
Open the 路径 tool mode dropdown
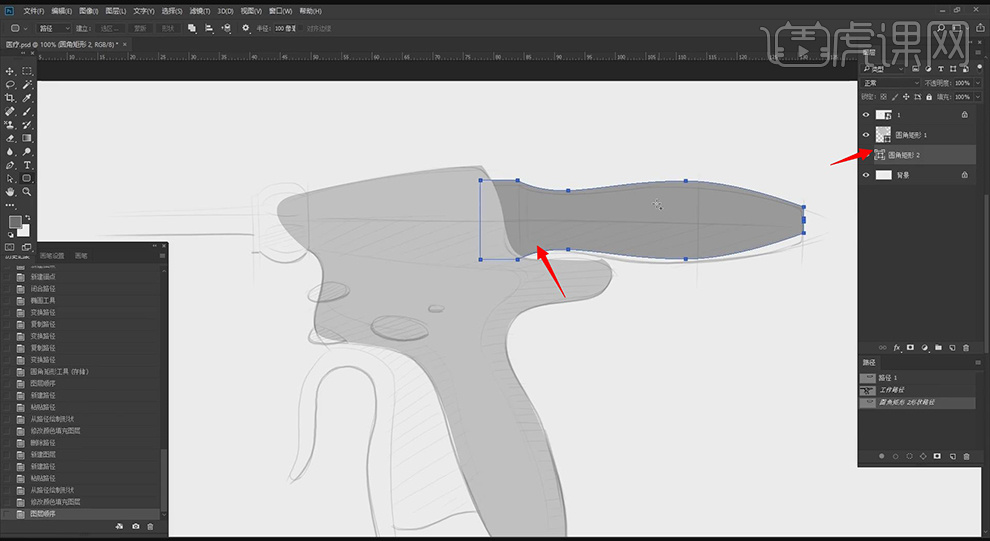(x=55, y=28)
